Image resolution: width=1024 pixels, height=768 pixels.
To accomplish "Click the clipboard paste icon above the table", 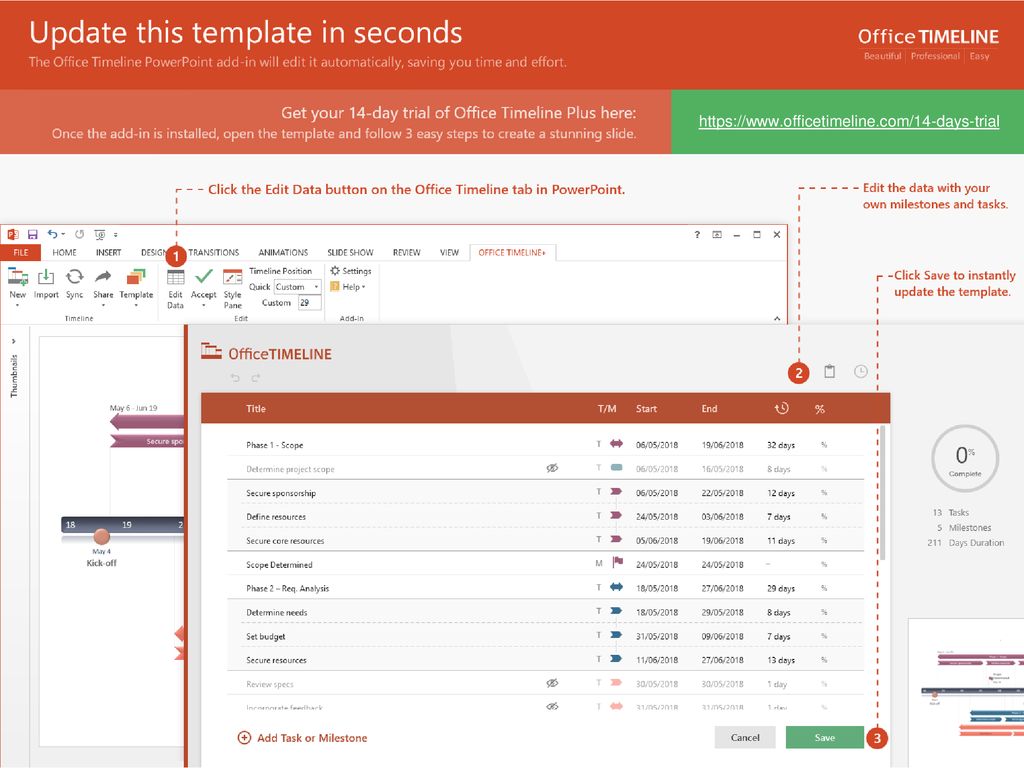I will (829, 372).
